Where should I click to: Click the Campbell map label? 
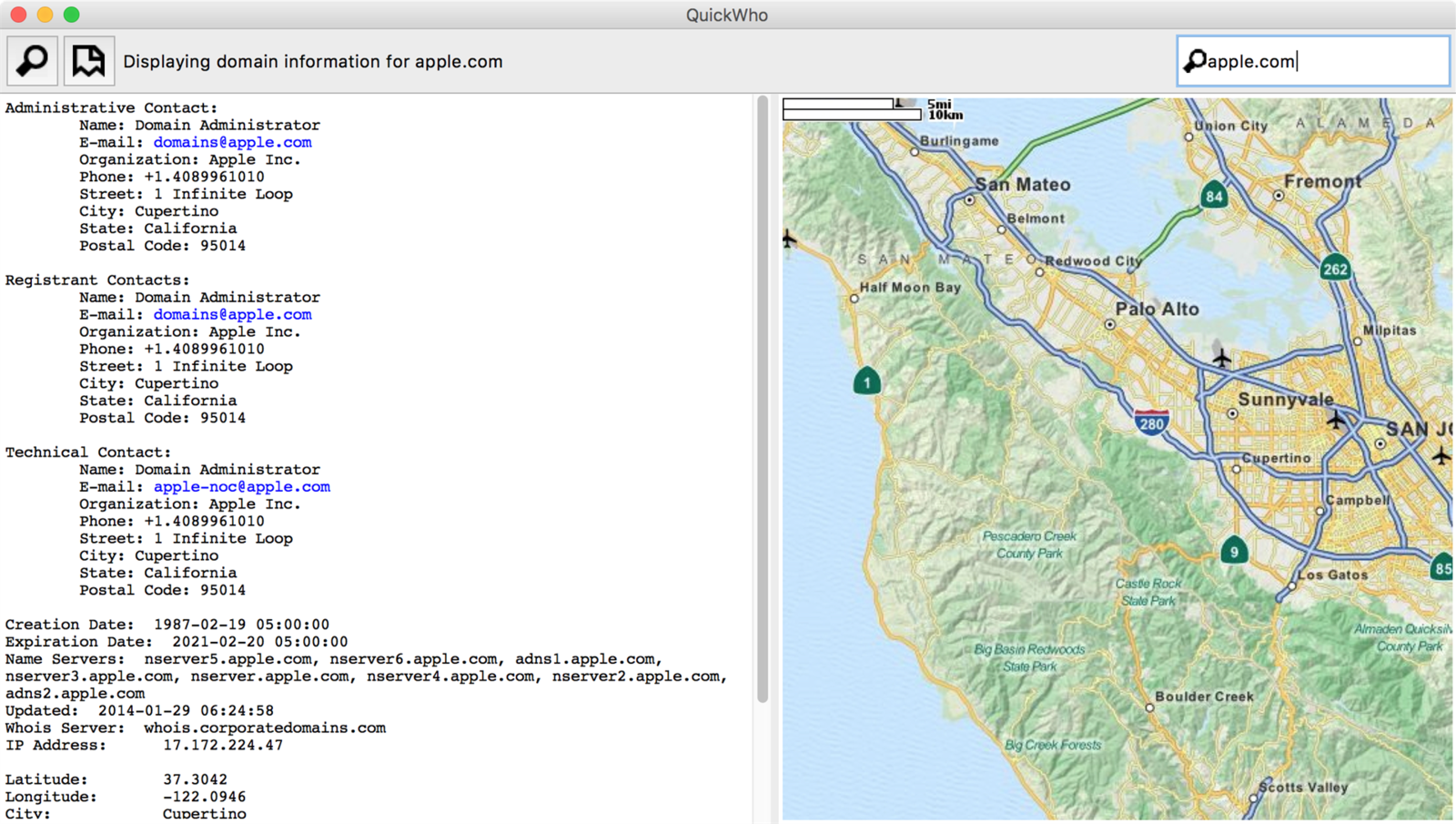coord(1357,500)
